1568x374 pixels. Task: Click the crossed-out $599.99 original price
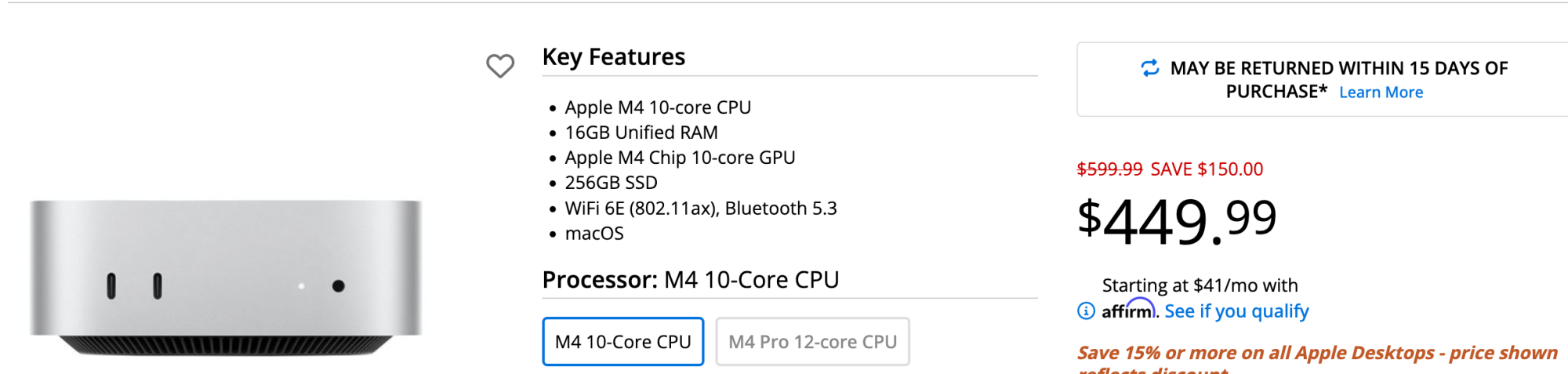[x=1109, y=169]
